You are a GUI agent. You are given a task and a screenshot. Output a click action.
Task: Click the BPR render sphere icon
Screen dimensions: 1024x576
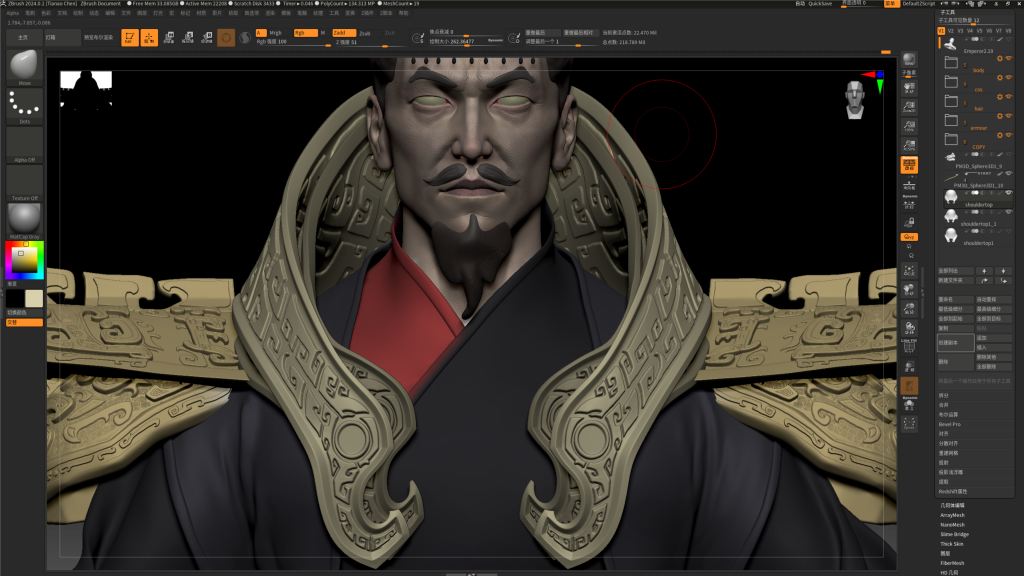point(909,60)
